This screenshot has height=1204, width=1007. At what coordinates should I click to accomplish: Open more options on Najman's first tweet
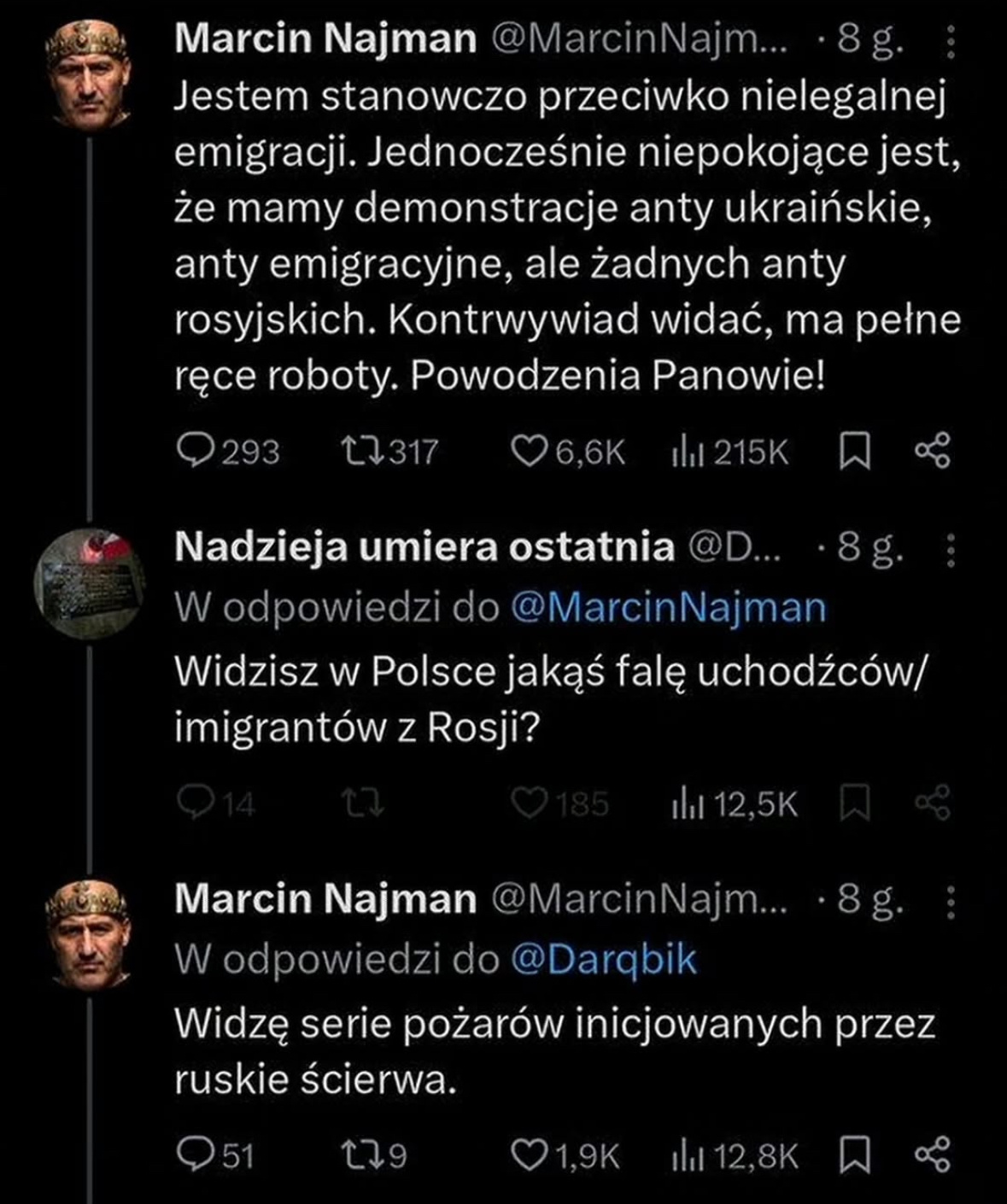click(x=952, y=40)
